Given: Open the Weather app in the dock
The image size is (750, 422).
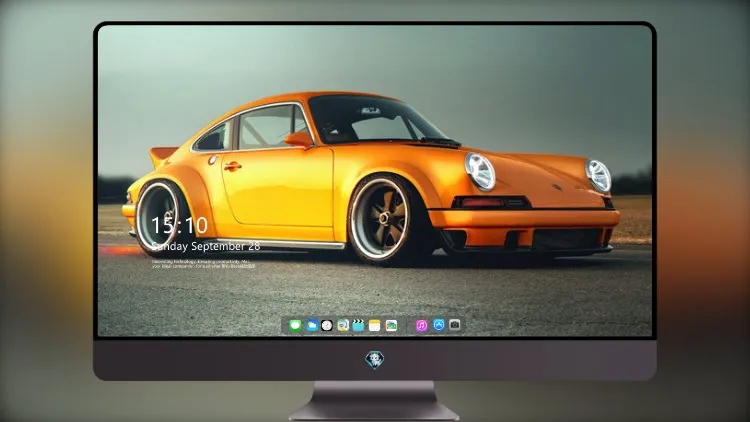Looking at the screenshot, I should click(312, 325).
